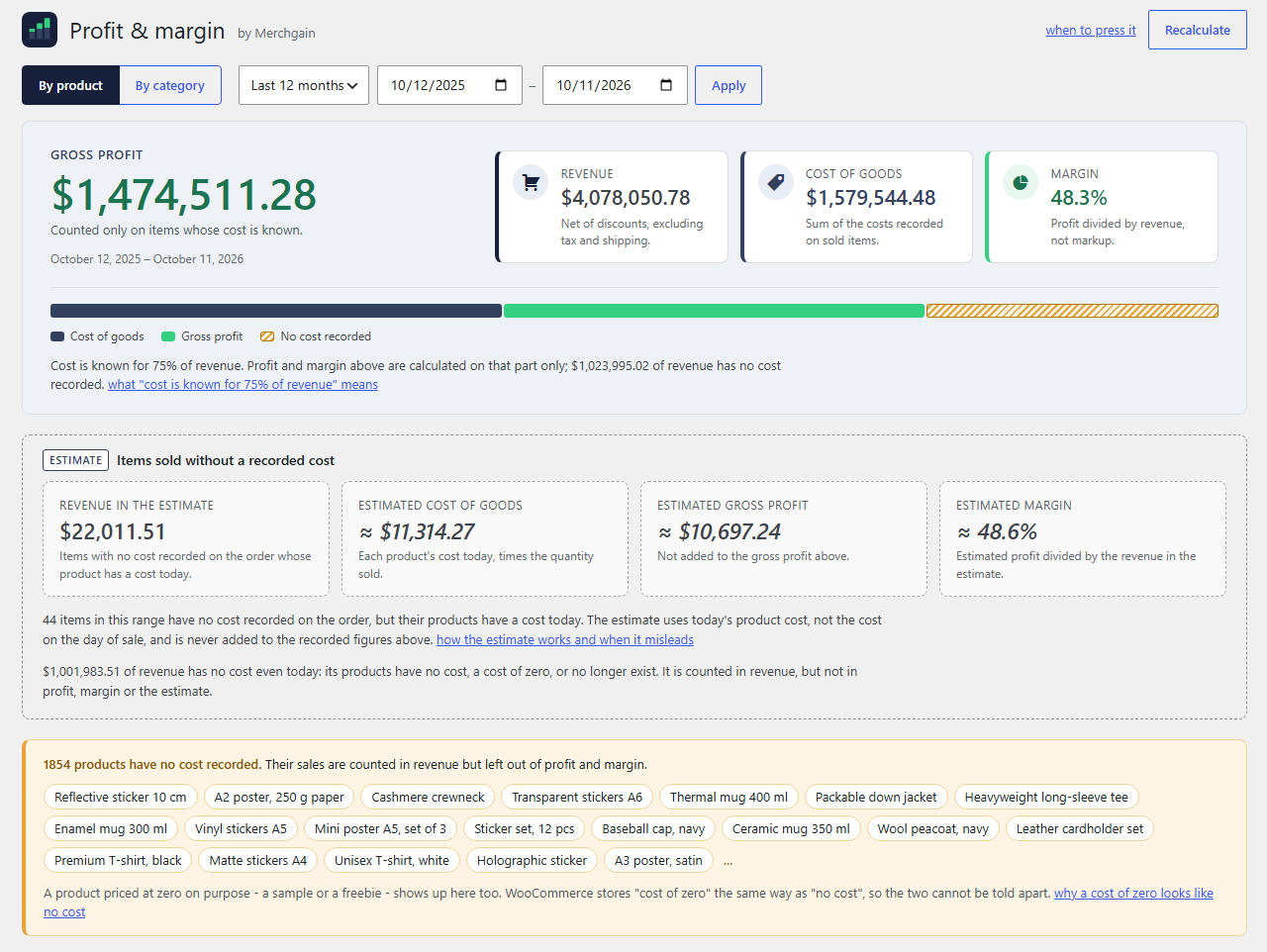Click the Thermal mug 400 ml chip

pyautogui.click(x=729, y=798)
